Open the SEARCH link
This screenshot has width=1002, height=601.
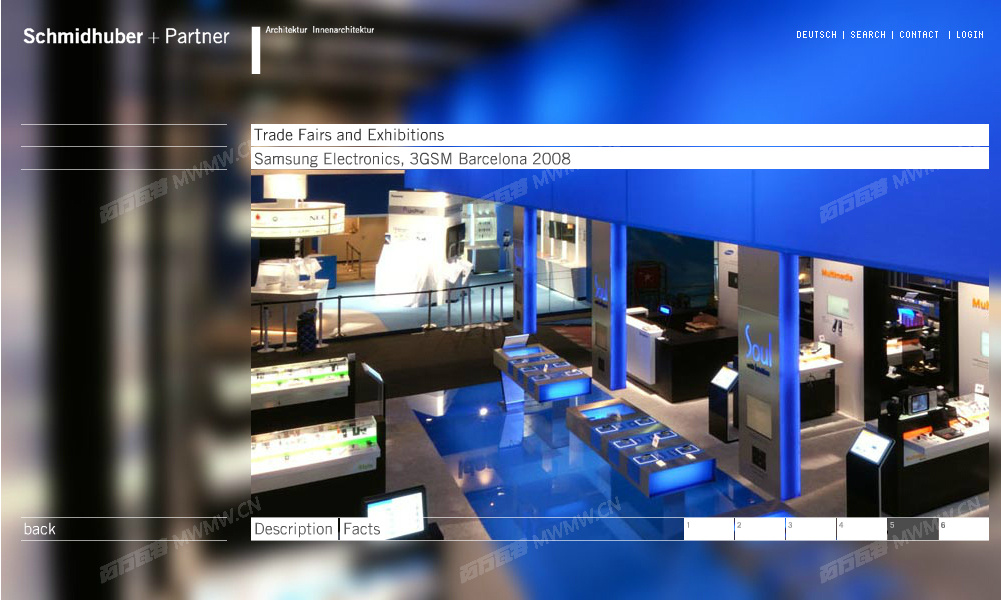(868, 35)
